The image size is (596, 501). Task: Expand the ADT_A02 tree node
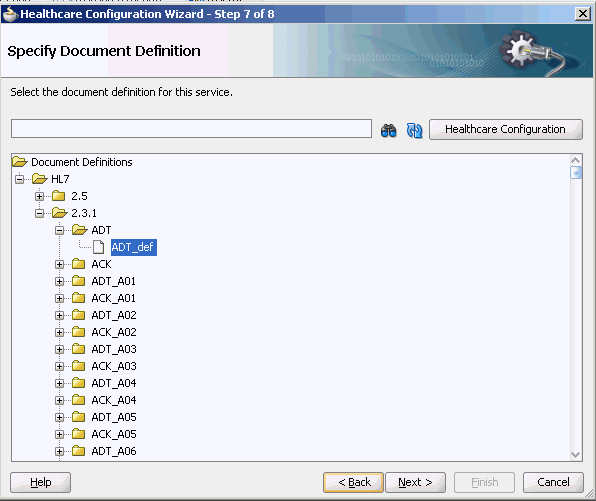(x=59, y=315)
